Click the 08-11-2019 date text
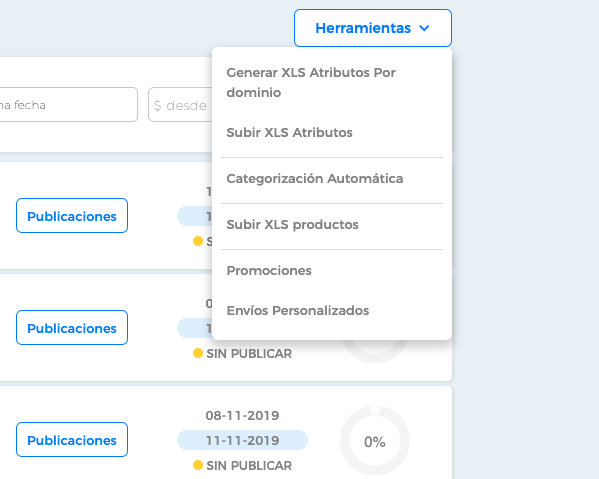This screenshot has width=599, height=479. click(x=242, y=416)
